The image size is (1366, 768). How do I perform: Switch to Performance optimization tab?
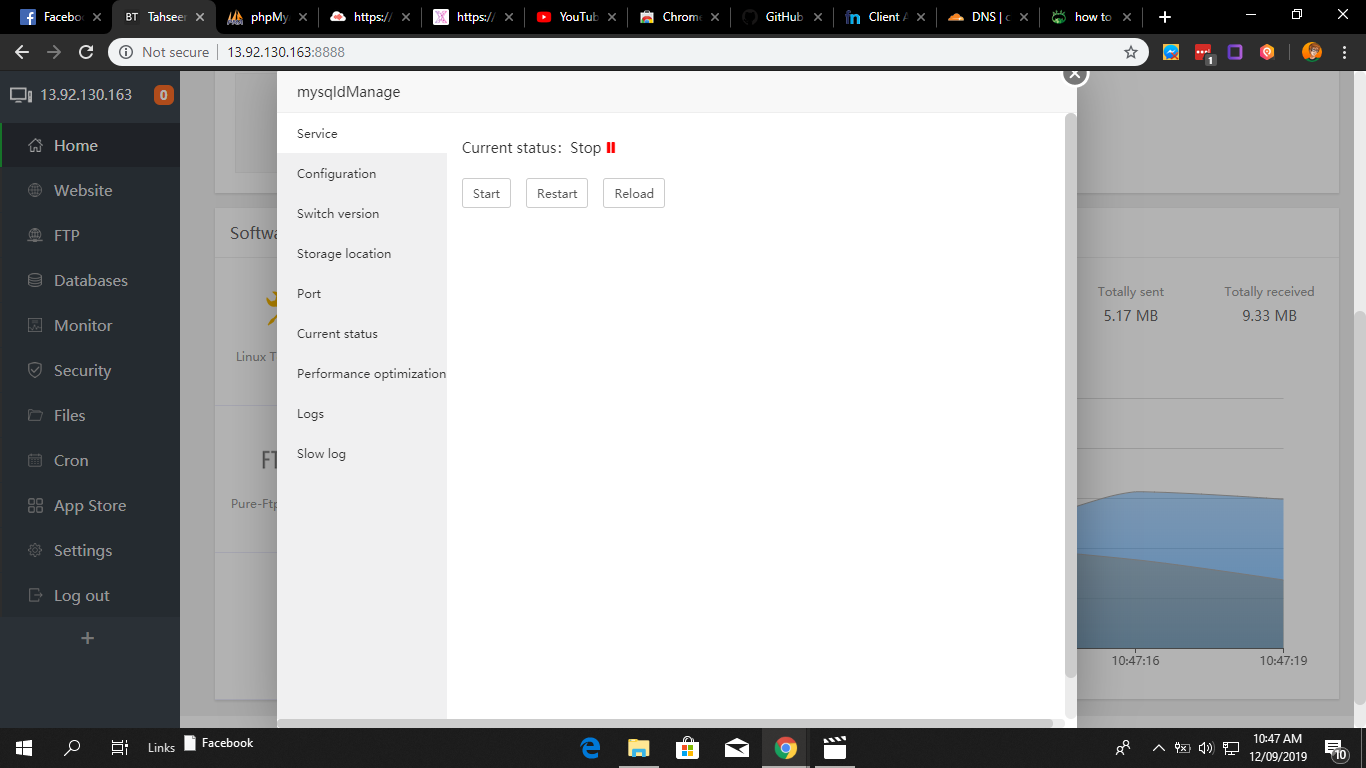click(x=371, y=374)
